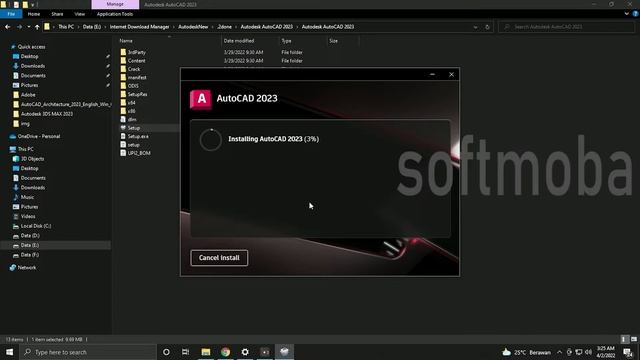Image resolution: width=640 pixels, height=360 pixels.
Task: Select This PC in the navigation pane
Action: pyautogui.click(x=25, y=149)
